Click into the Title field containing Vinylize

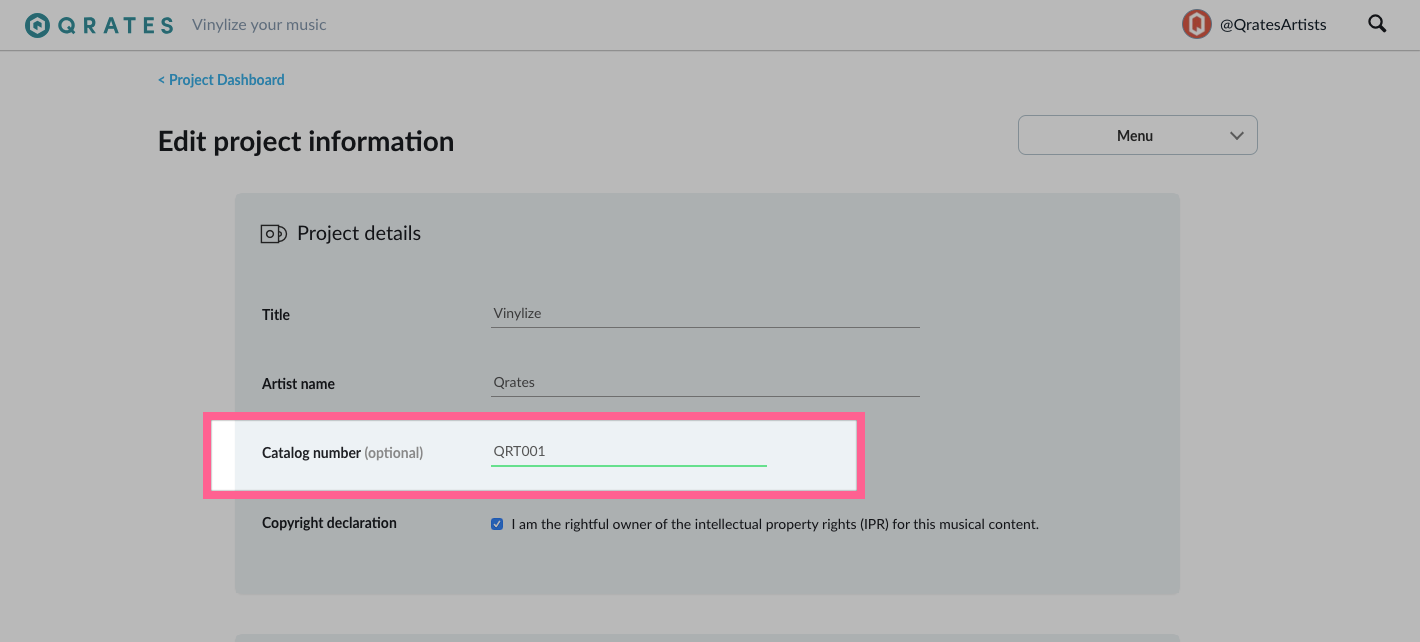[x=705, y=314]
